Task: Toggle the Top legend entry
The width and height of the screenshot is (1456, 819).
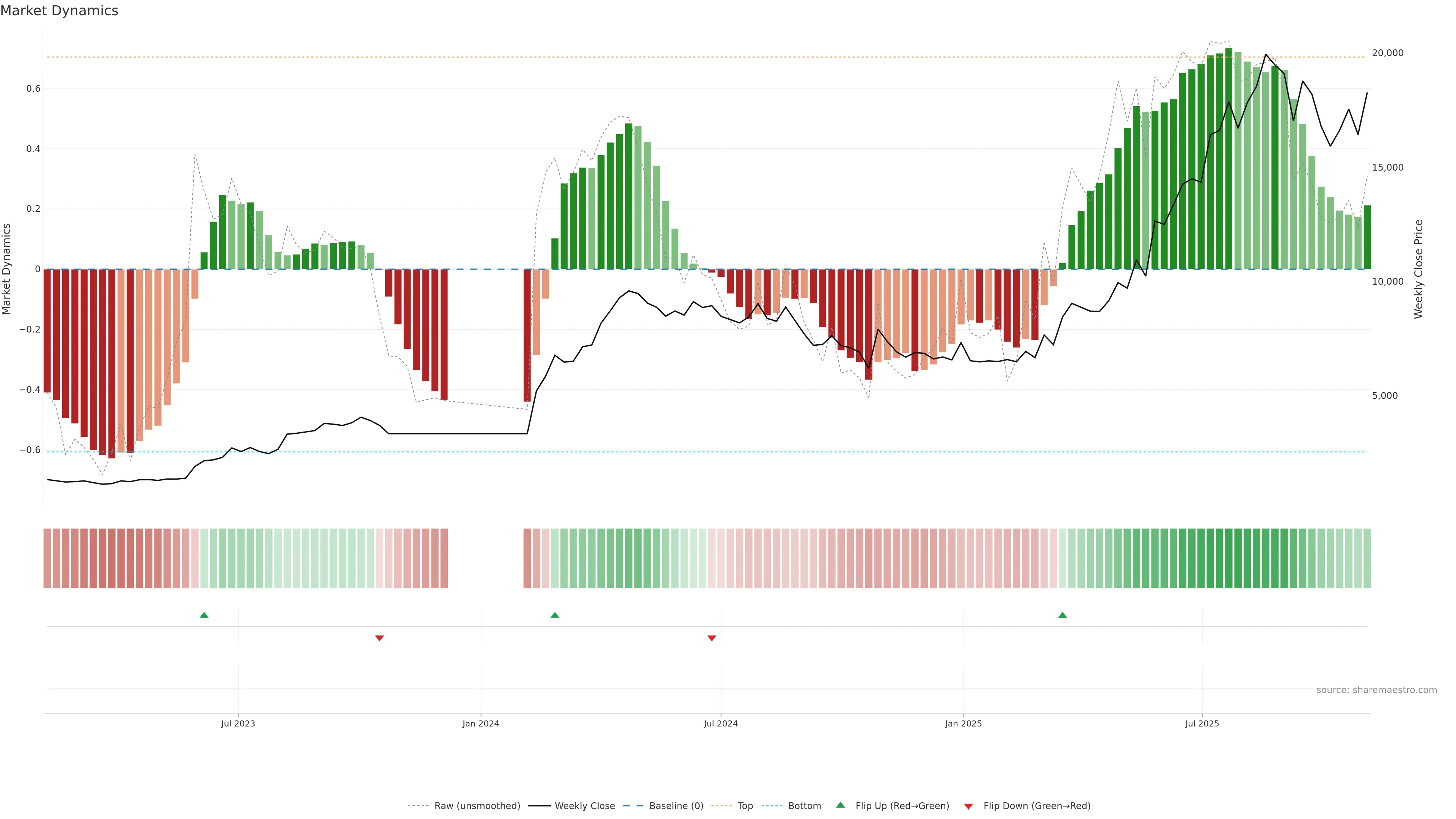Action: click(x=745, y=806)
